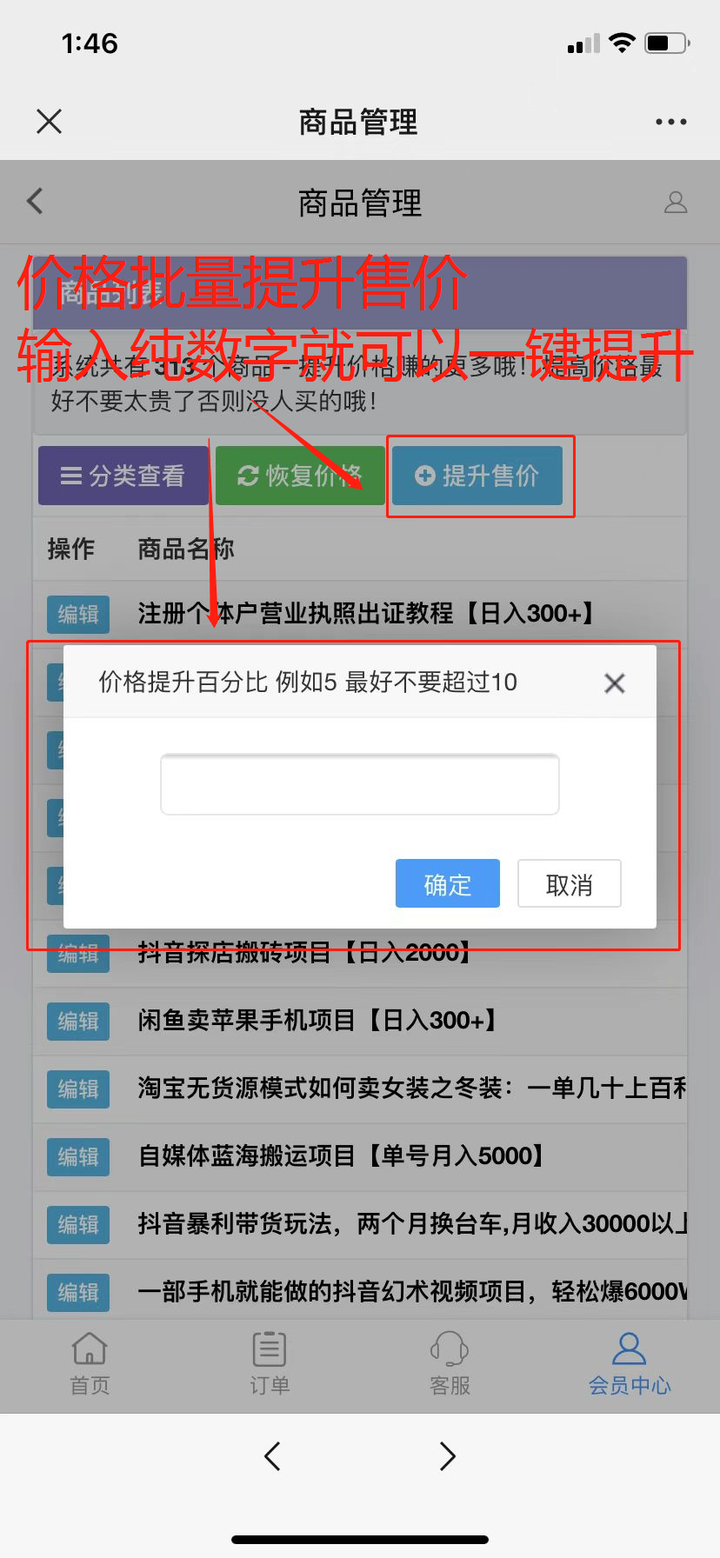
Task: Open the 抖音探店搬砖项目 product title
Action: [305, 952]
